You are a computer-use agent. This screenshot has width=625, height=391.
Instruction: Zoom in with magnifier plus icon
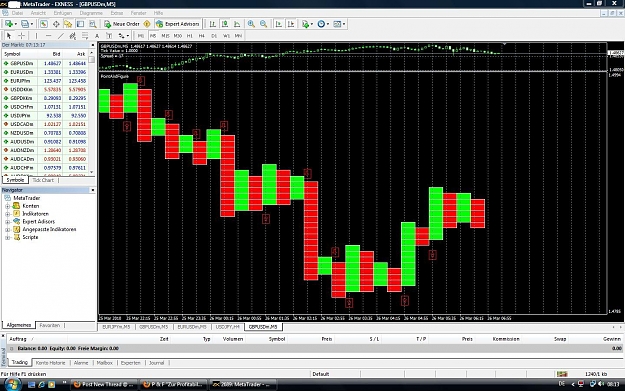(251, 24)
